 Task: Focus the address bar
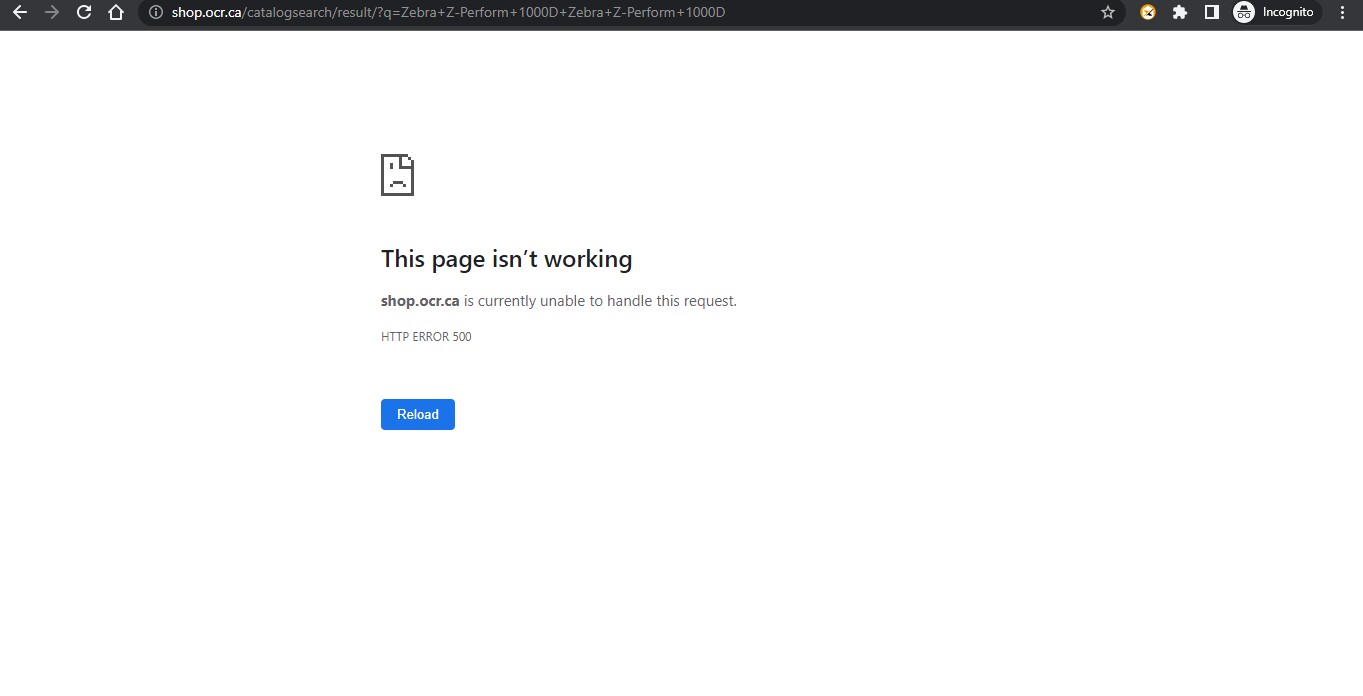[600, 12]
